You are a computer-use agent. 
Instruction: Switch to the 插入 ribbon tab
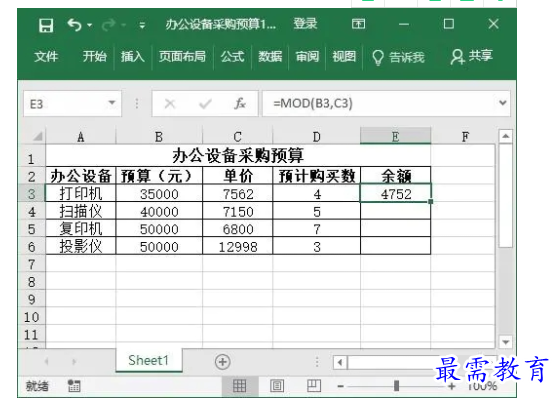[133, 56]
